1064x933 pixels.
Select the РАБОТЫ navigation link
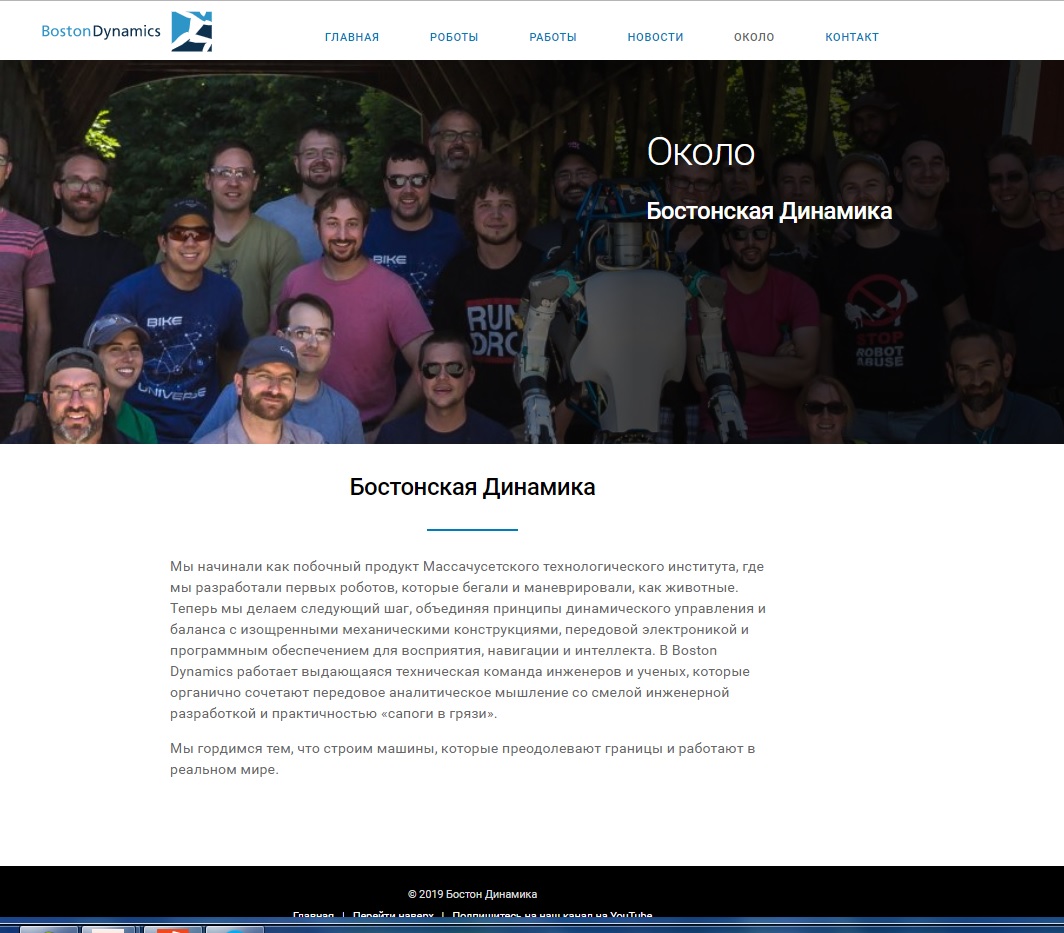point(553,37)
